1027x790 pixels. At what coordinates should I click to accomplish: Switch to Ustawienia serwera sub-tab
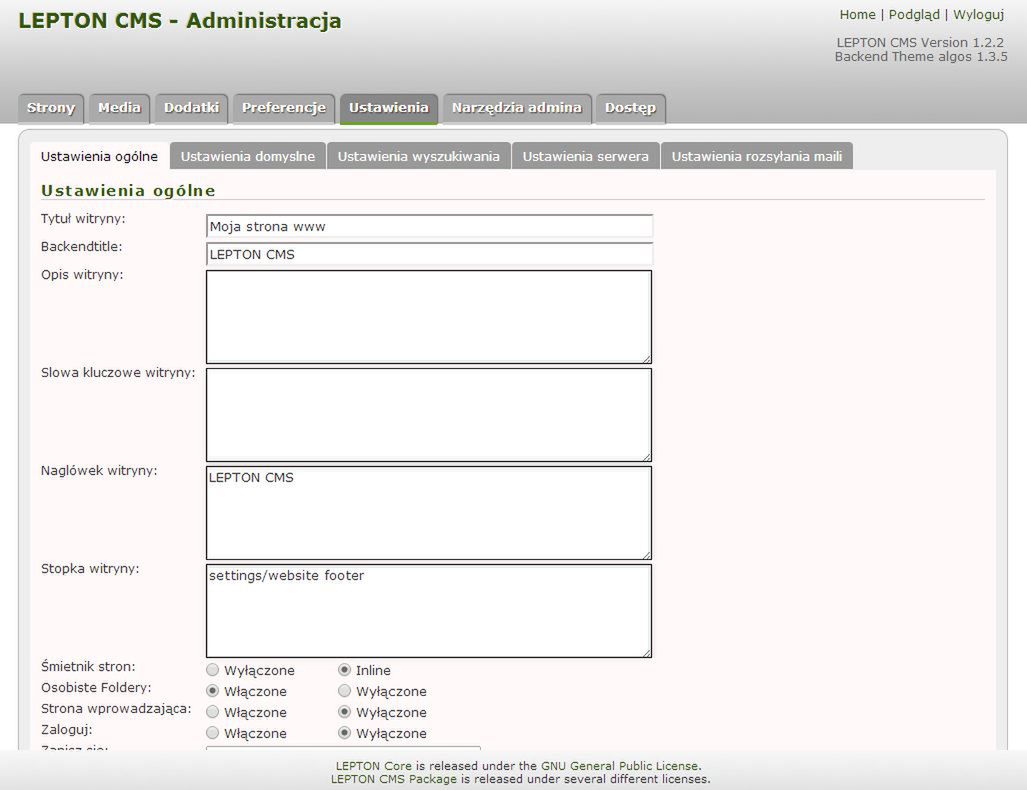(586, 157)
